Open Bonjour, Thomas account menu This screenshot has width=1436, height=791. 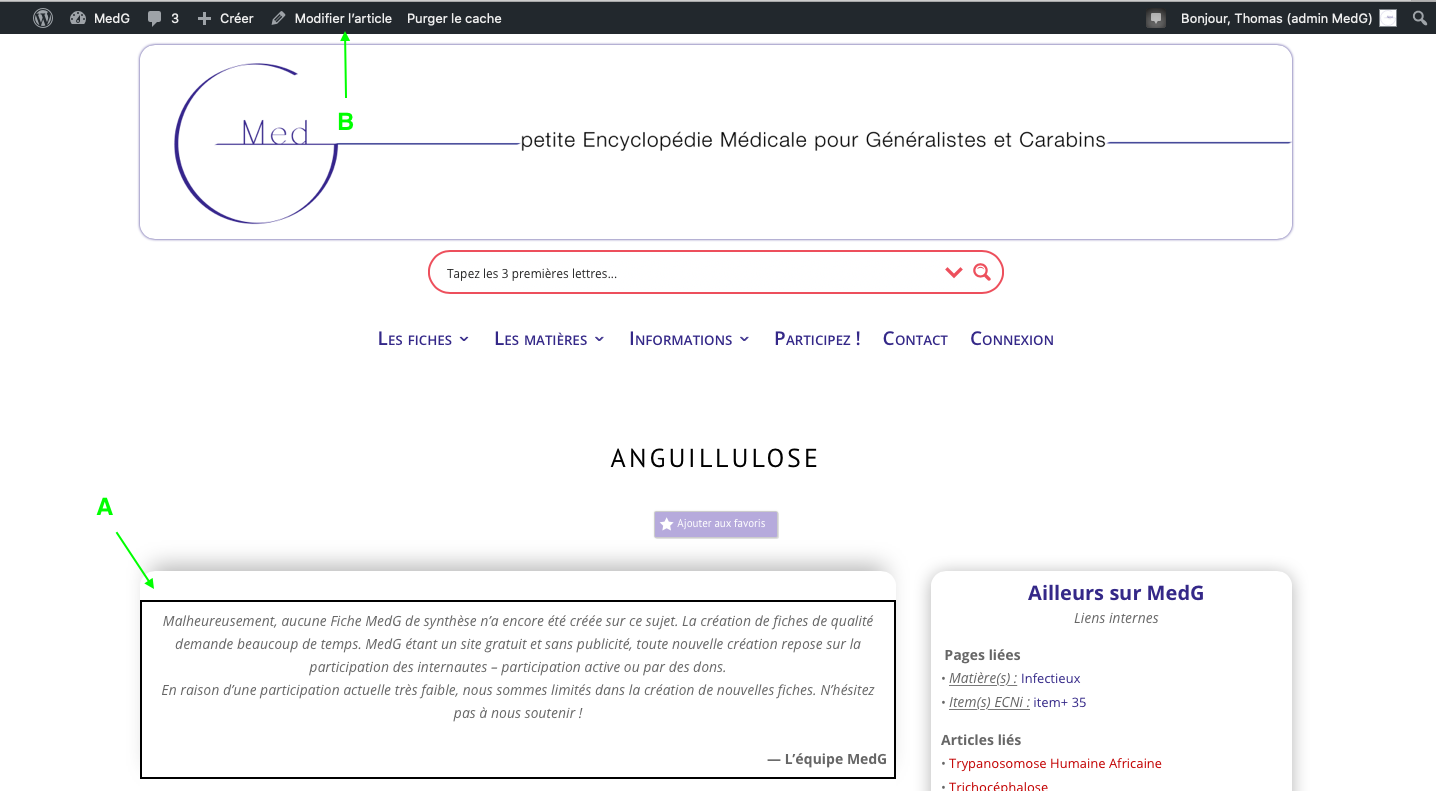pyautogui.click(x=1276, y=18)
